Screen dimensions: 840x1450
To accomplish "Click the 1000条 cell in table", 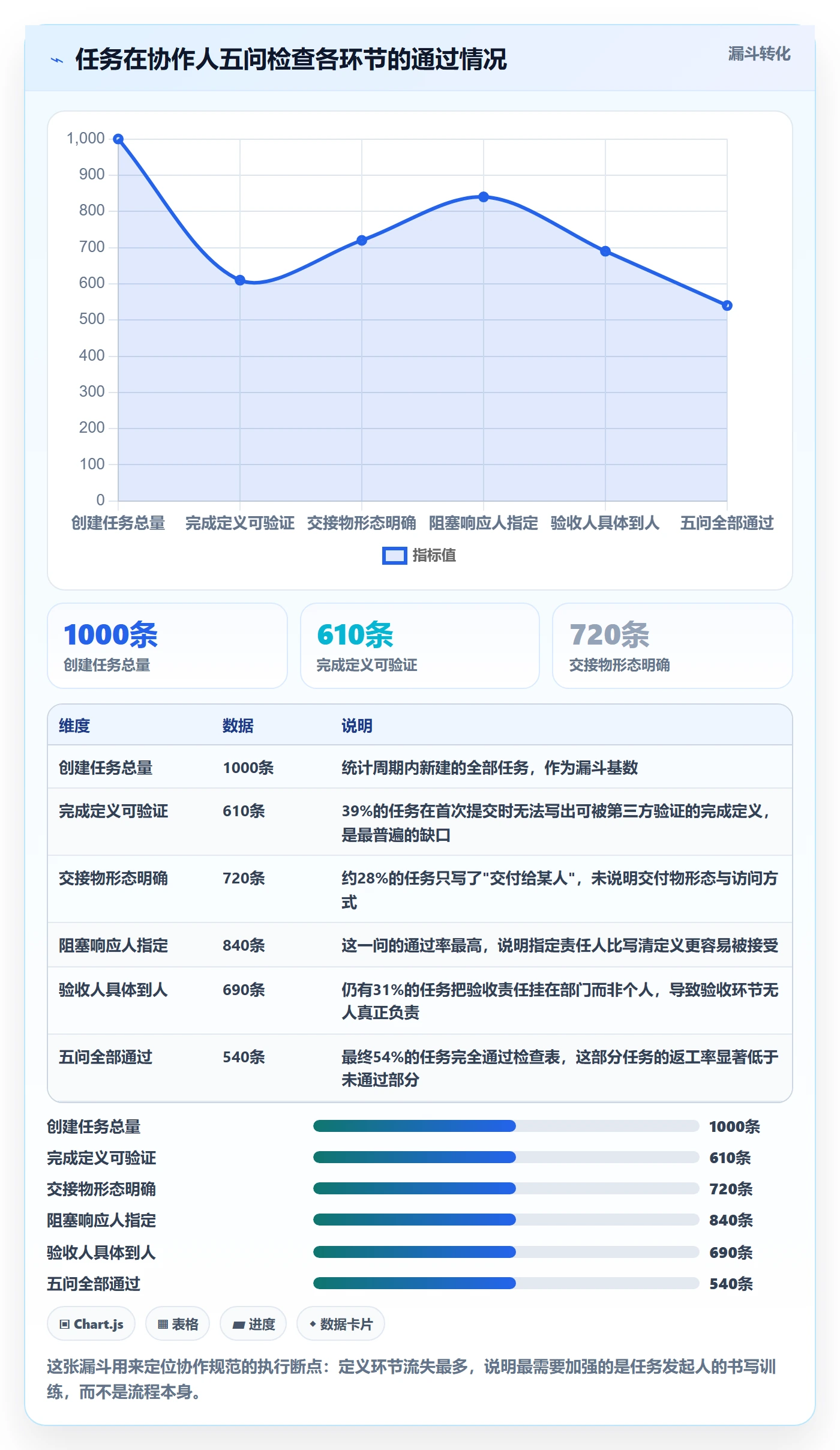I will (248, 768).
